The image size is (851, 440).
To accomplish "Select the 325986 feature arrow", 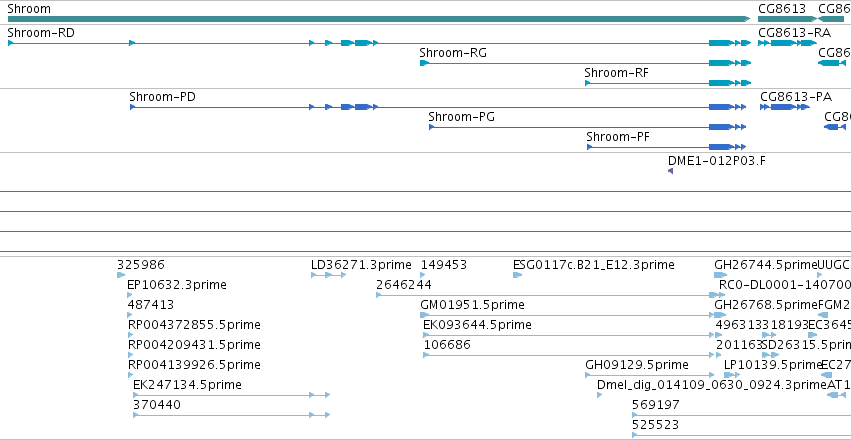I will [121, 275].
